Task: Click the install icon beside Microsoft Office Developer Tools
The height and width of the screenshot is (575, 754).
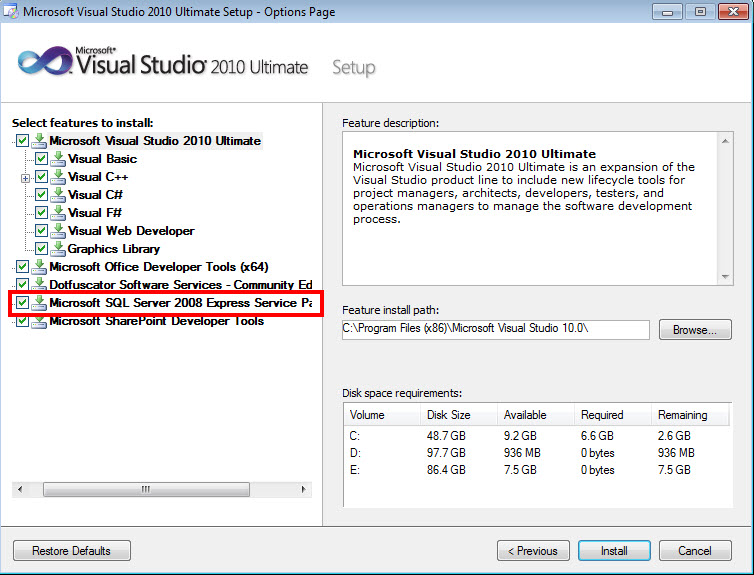Action: coord(39,267)
